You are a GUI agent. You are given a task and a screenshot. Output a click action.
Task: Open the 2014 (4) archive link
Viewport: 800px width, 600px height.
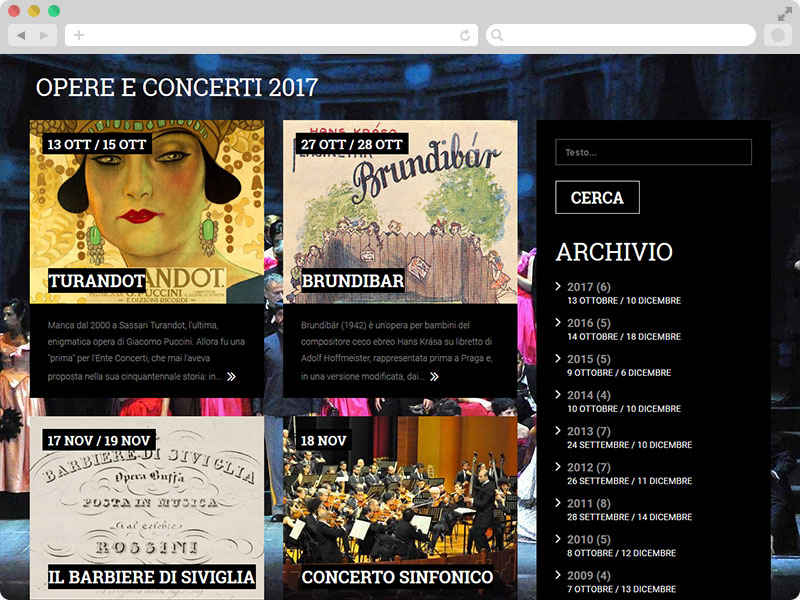pos(589,395)
